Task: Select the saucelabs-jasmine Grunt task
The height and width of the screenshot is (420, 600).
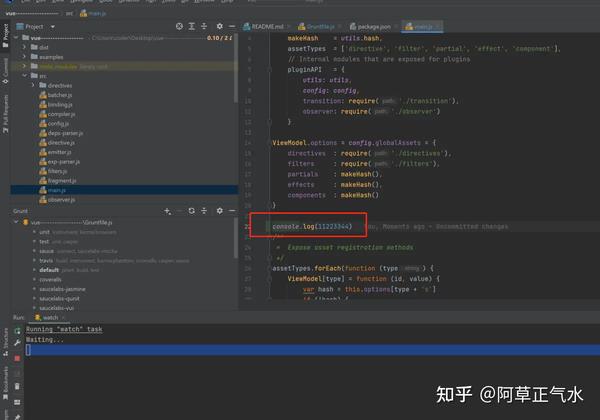Action: tap(62, 289)
